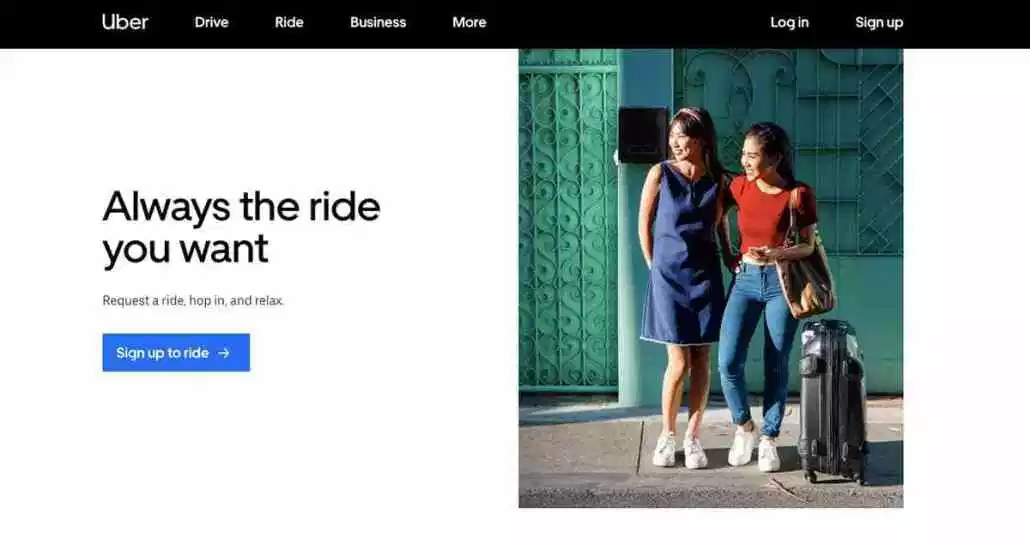Open the Business navigation item

pyautogui.click(x=378, y=22)
